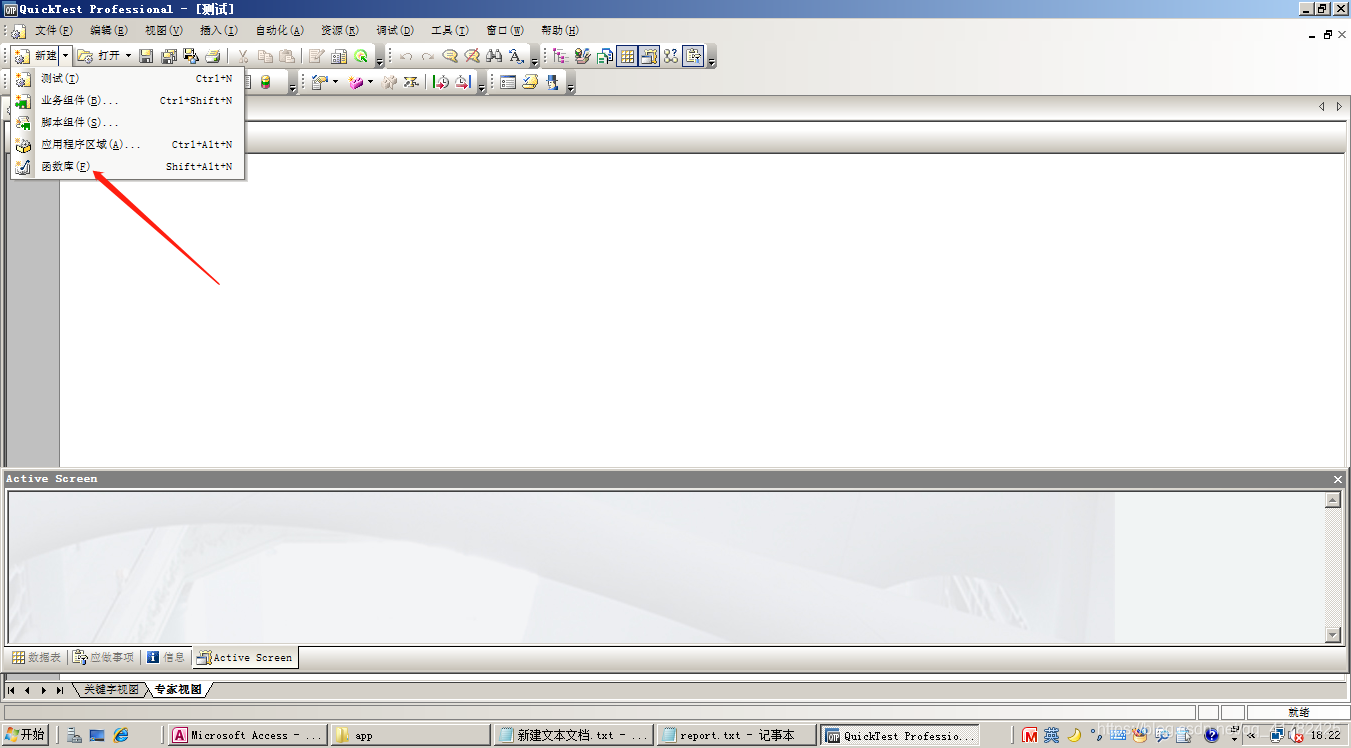Click Active Screen scrollbar up arrow

click(x=1333, y=501)
